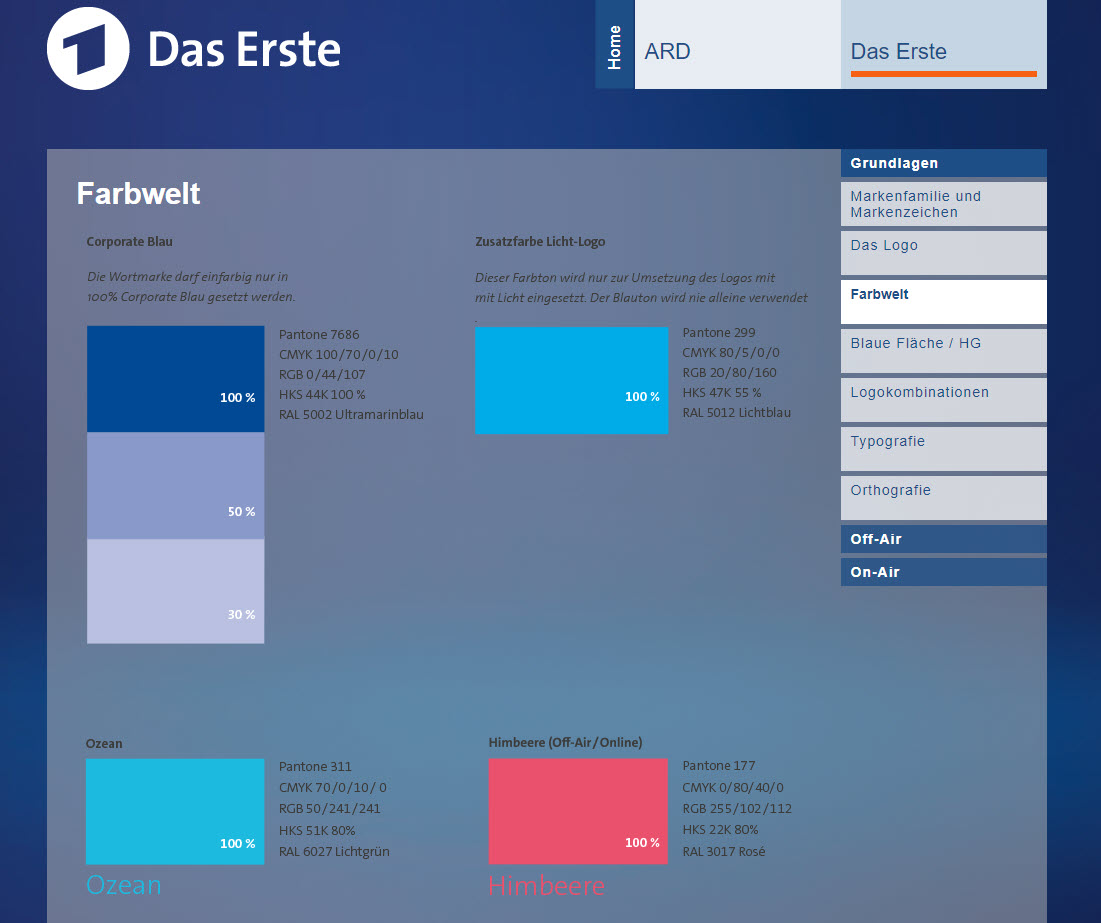Switch to the ARD tab
Viewport: 1101px width, 923px height.
pos(737,45)
